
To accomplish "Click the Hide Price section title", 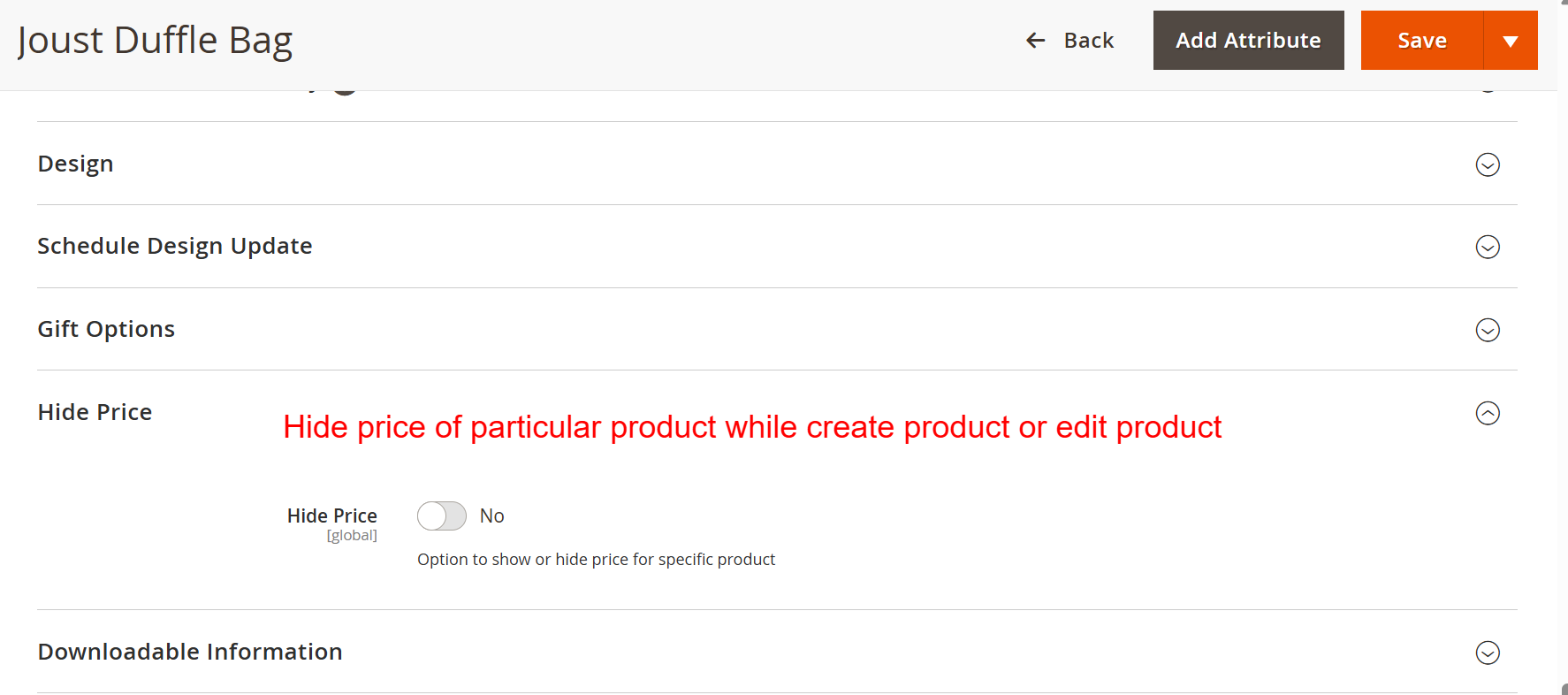I will click(95, 412).
